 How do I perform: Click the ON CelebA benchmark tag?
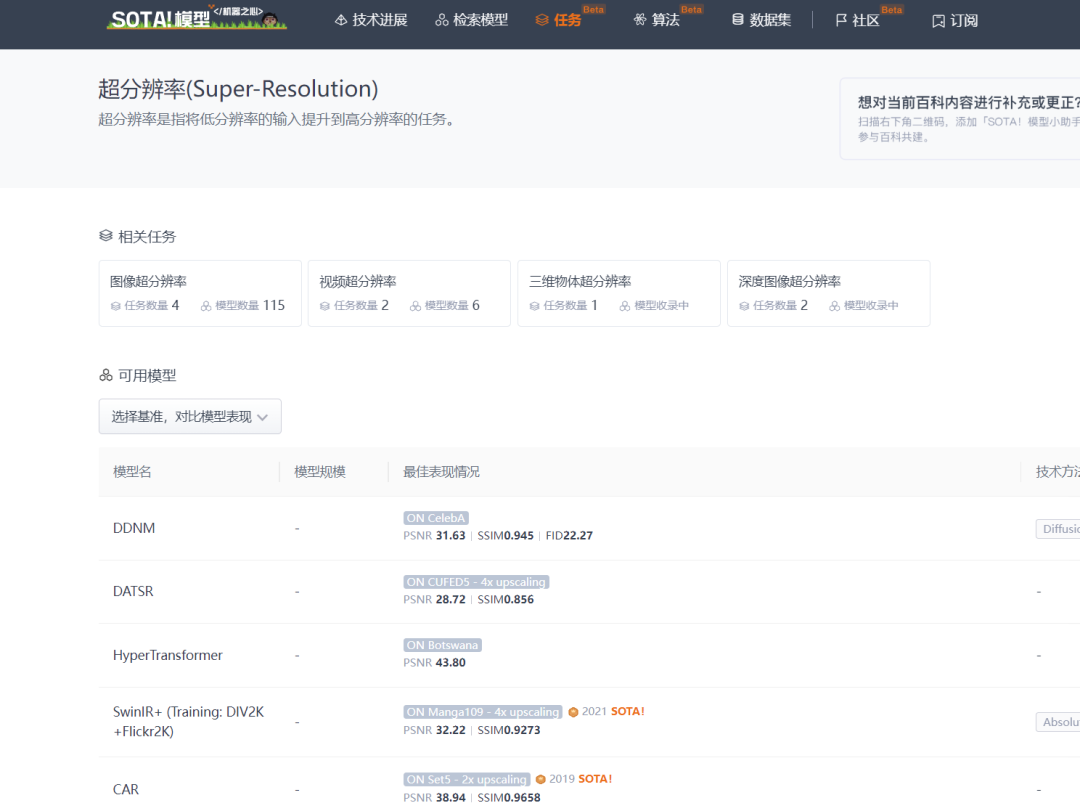click(x=436, y=517)
